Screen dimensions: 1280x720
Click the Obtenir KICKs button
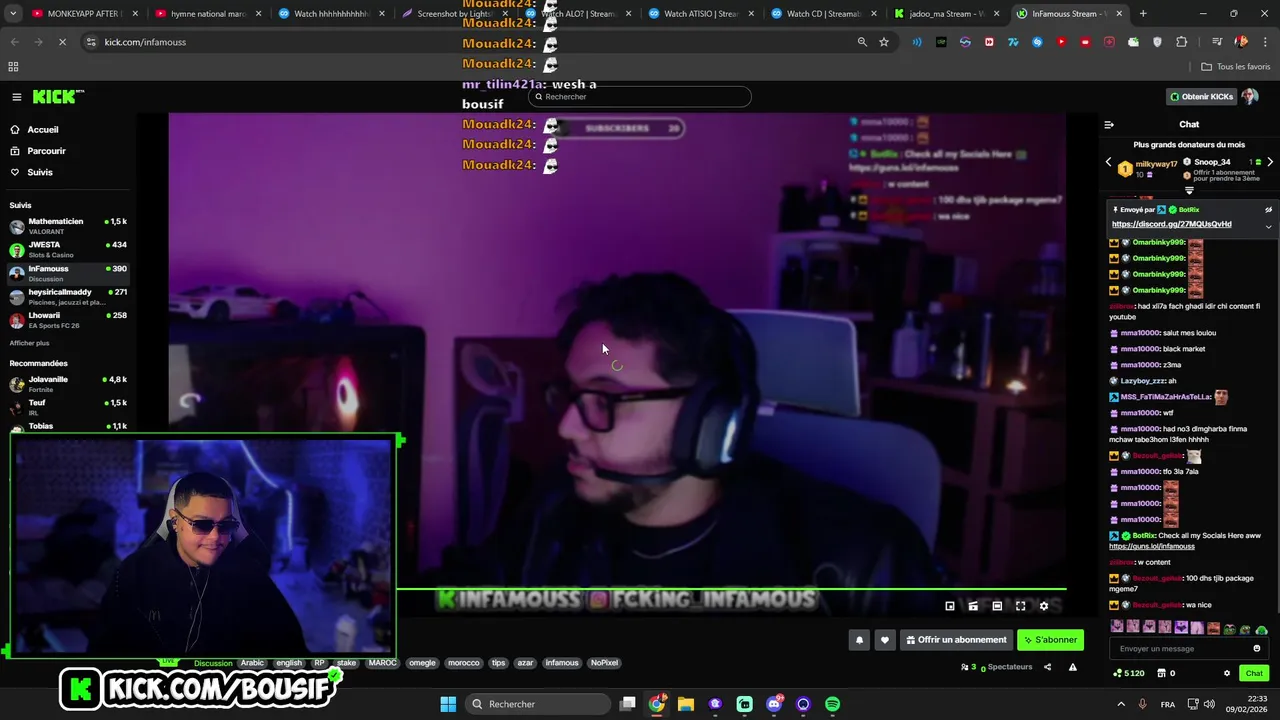[1202, 97]
